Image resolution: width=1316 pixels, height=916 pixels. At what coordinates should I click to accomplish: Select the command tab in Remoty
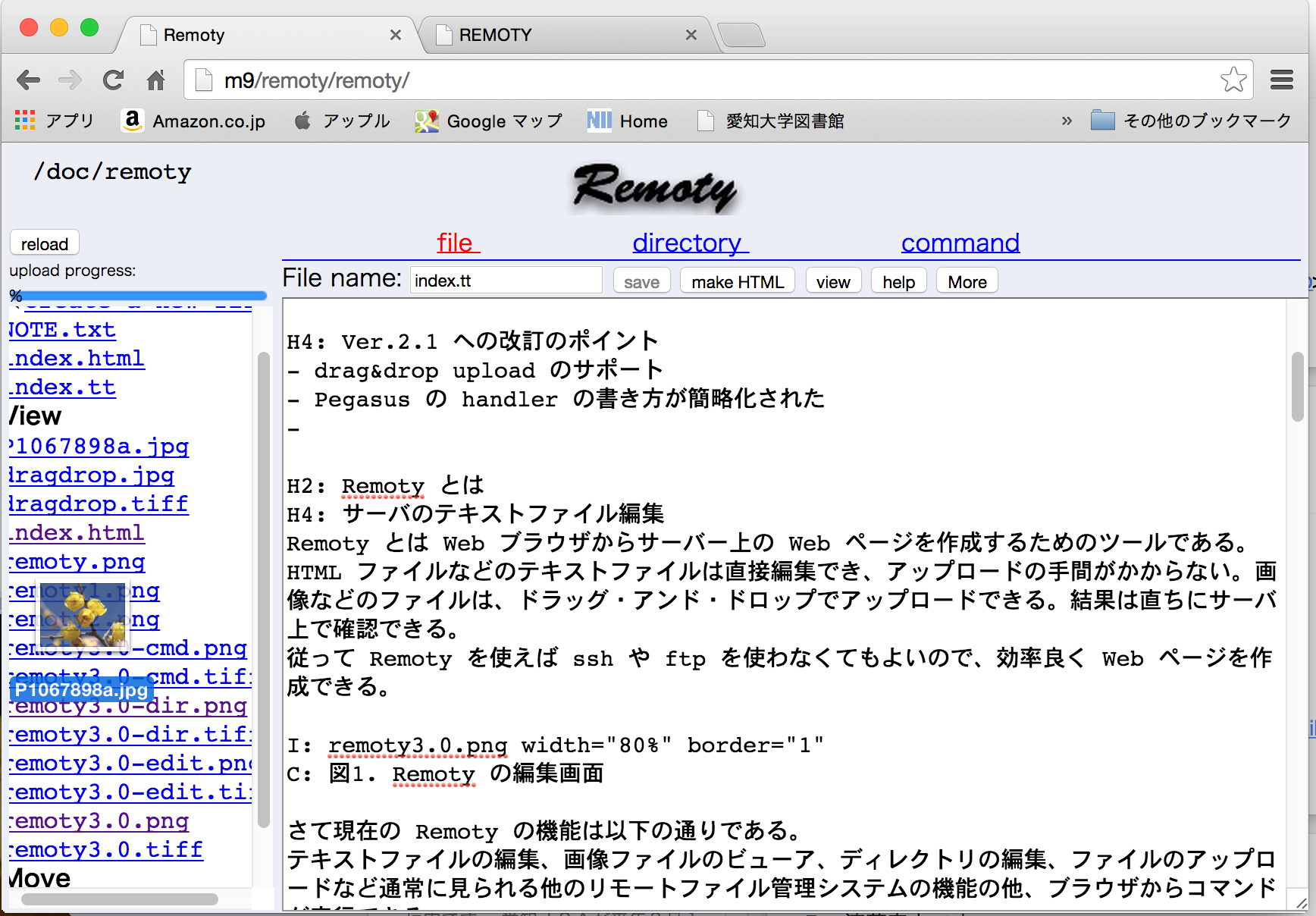[x=960, y=243]
